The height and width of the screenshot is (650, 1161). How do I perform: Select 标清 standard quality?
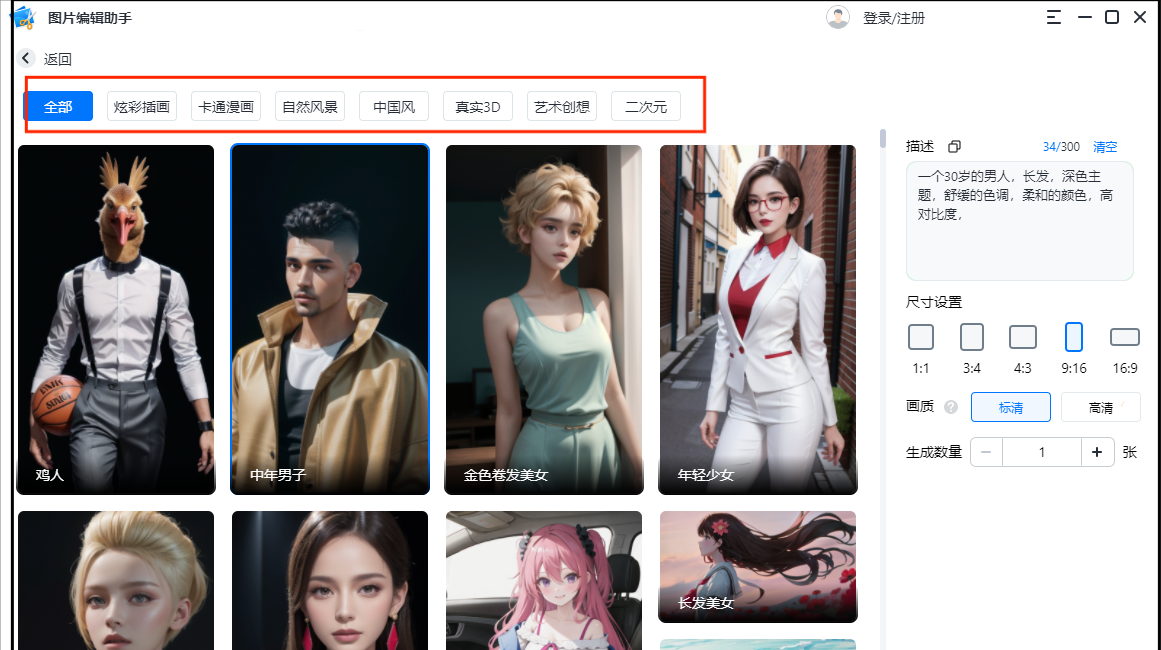1011,407
